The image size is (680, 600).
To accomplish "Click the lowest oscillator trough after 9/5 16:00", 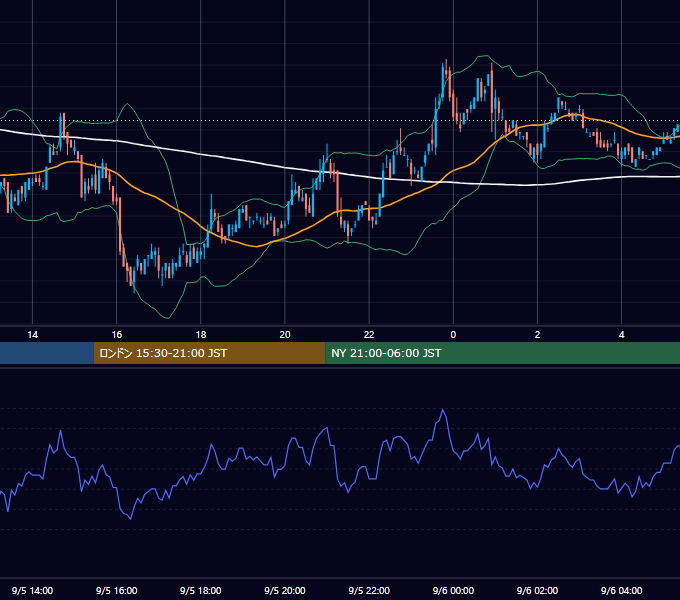I will [131, 518].
